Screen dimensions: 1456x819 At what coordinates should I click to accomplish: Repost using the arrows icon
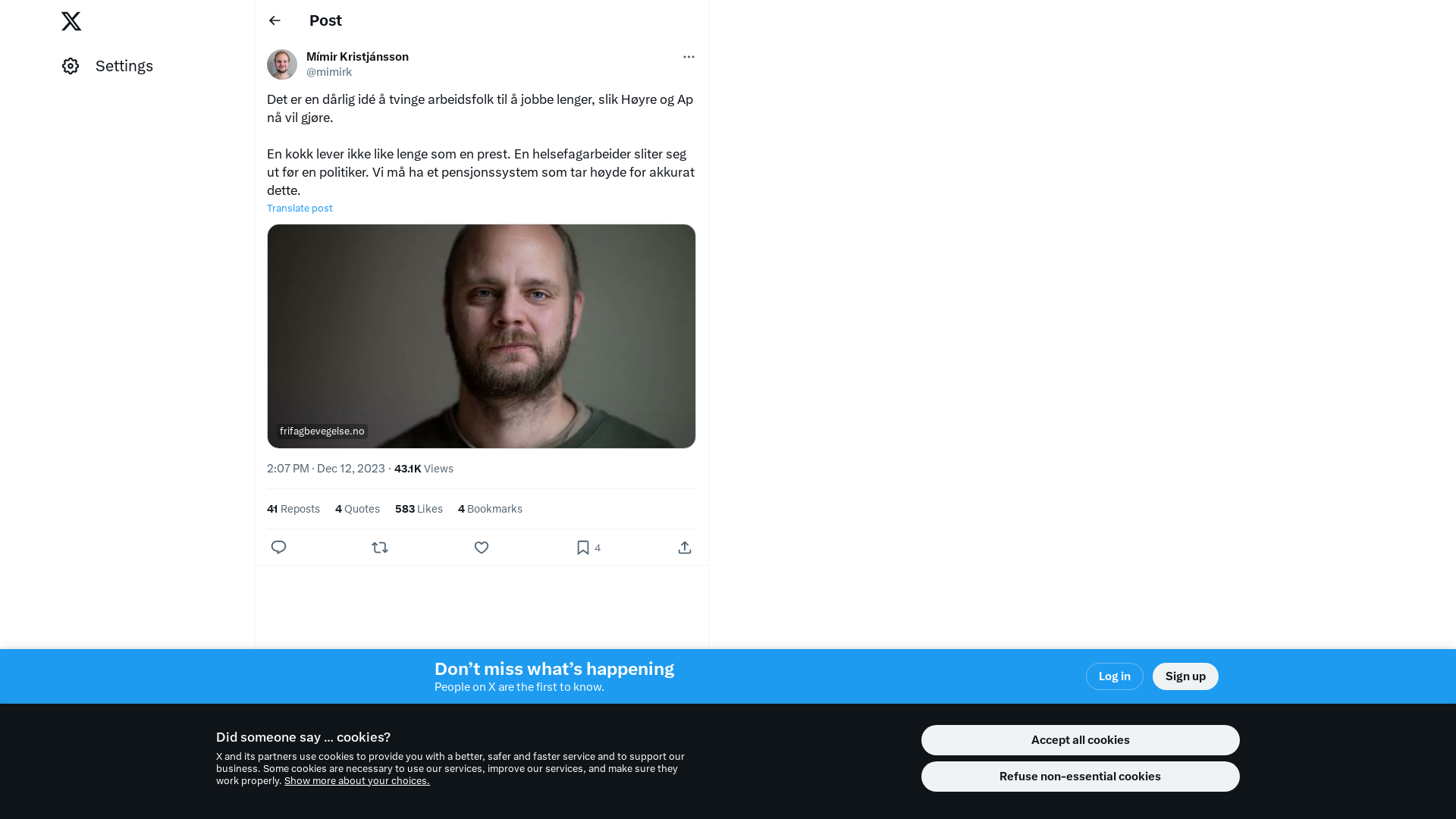pos(380,548)
